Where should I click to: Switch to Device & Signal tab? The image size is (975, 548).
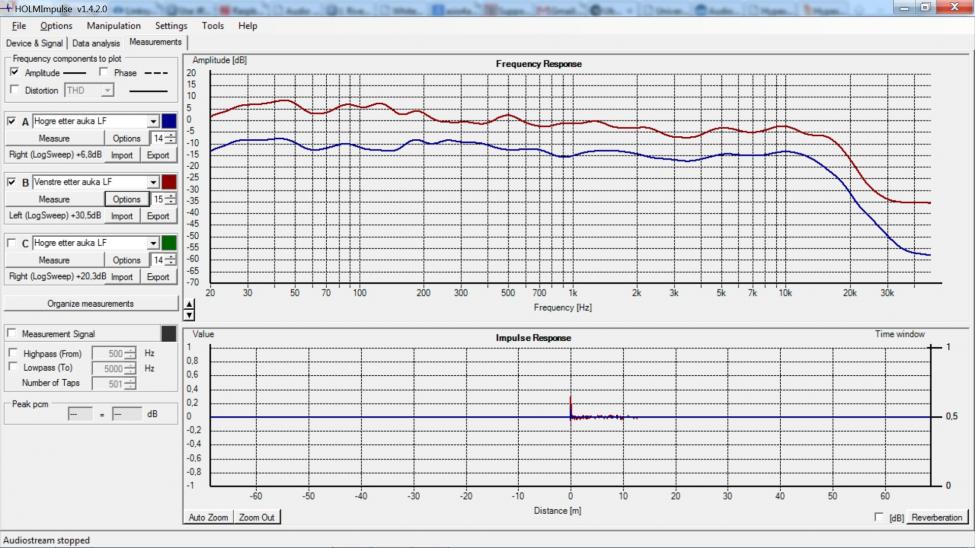click(34, 43)
